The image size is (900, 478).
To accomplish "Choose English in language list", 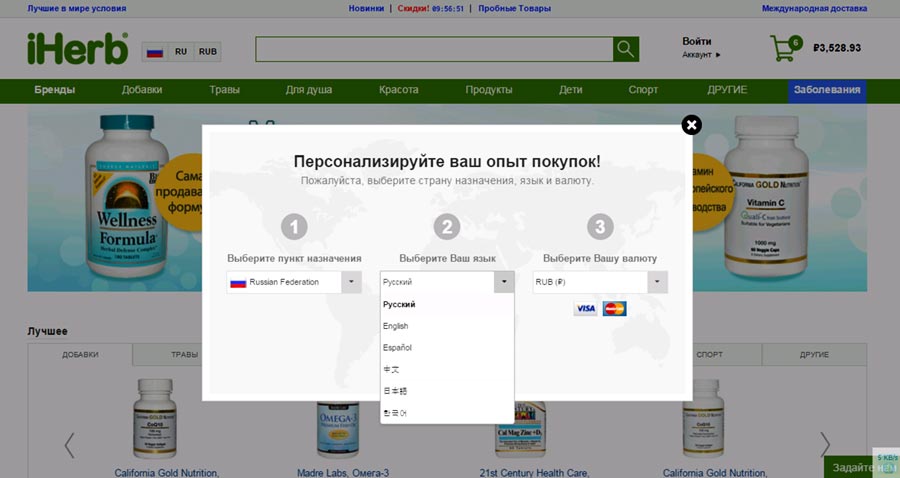I will click(x=447, y=326).
